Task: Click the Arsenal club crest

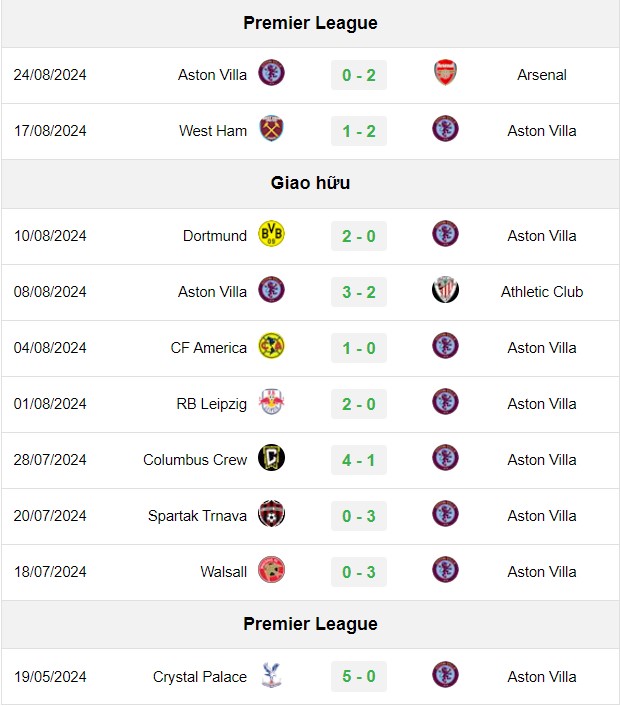Action: point(445,73)
